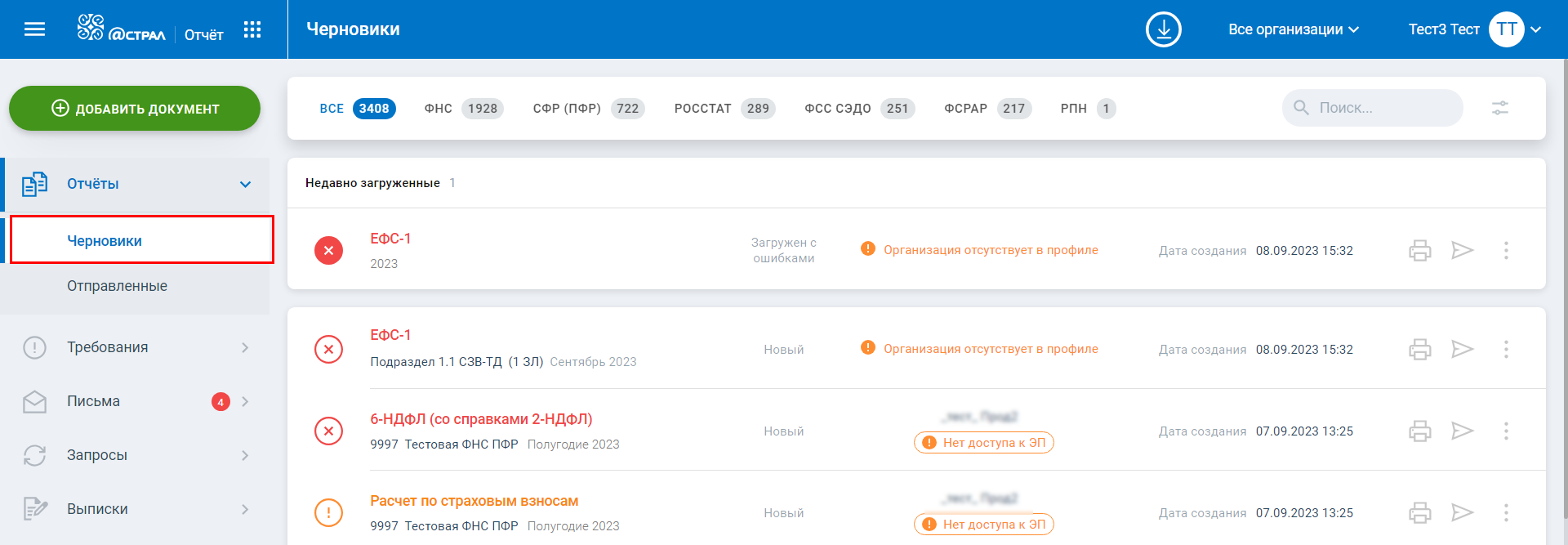Open more options for Расчет по страховым взносам

tap(1506, 512)
